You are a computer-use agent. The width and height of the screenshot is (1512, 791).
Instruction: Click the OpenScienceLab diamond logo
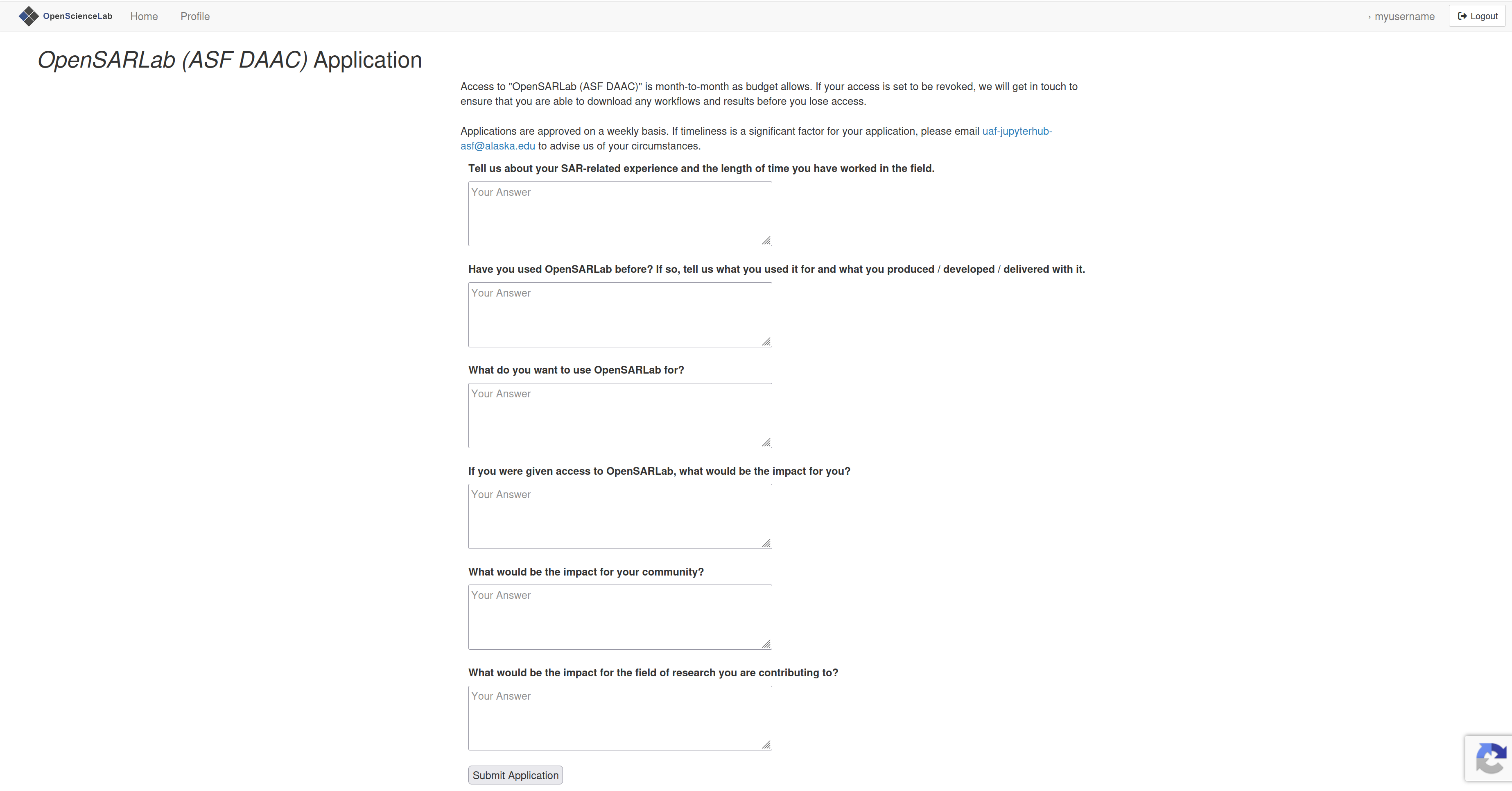(x=28, y=16)
